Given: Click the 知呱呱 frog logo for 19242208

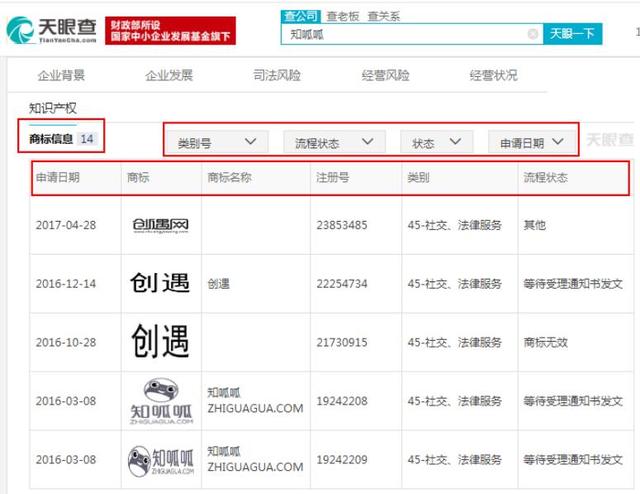Looking at the screenshot, I should point(161,401).
